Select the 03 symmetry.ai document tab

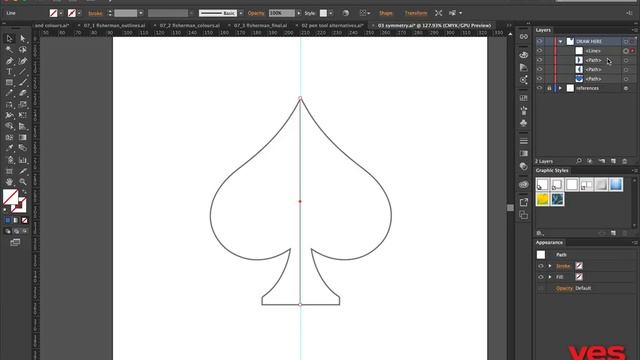pyautogui.click(x=434, y=25)
